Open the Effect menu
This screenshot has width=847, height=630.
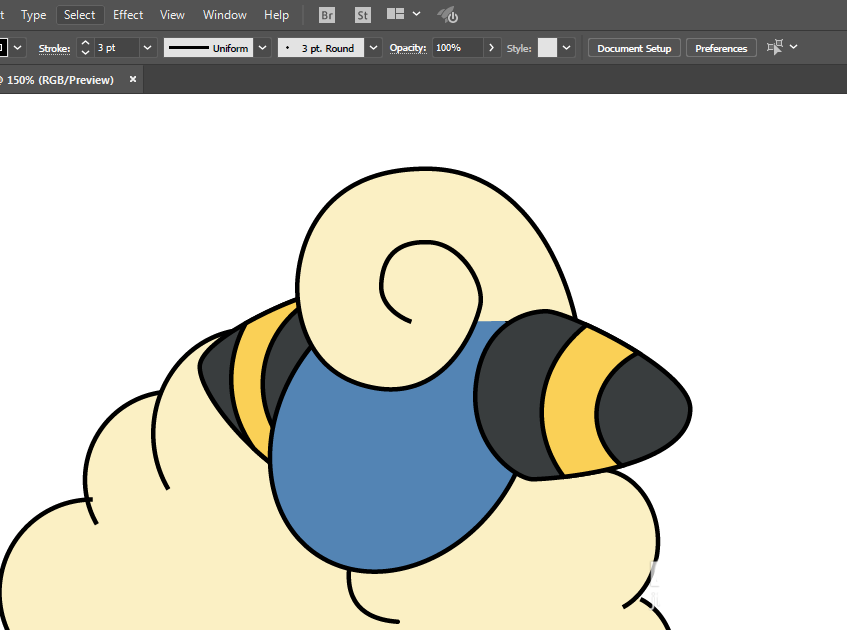(128, 15)
